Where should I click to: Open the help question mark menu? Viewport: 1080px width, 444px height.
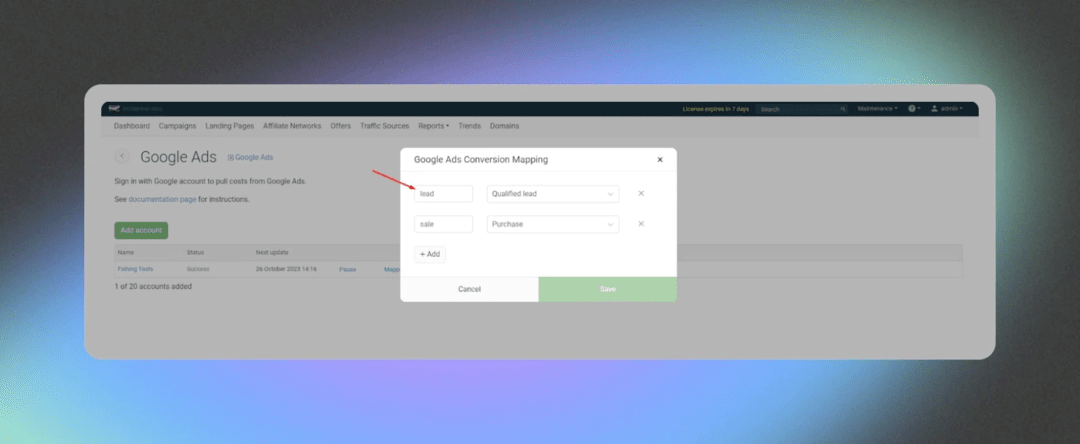point(914,108)
